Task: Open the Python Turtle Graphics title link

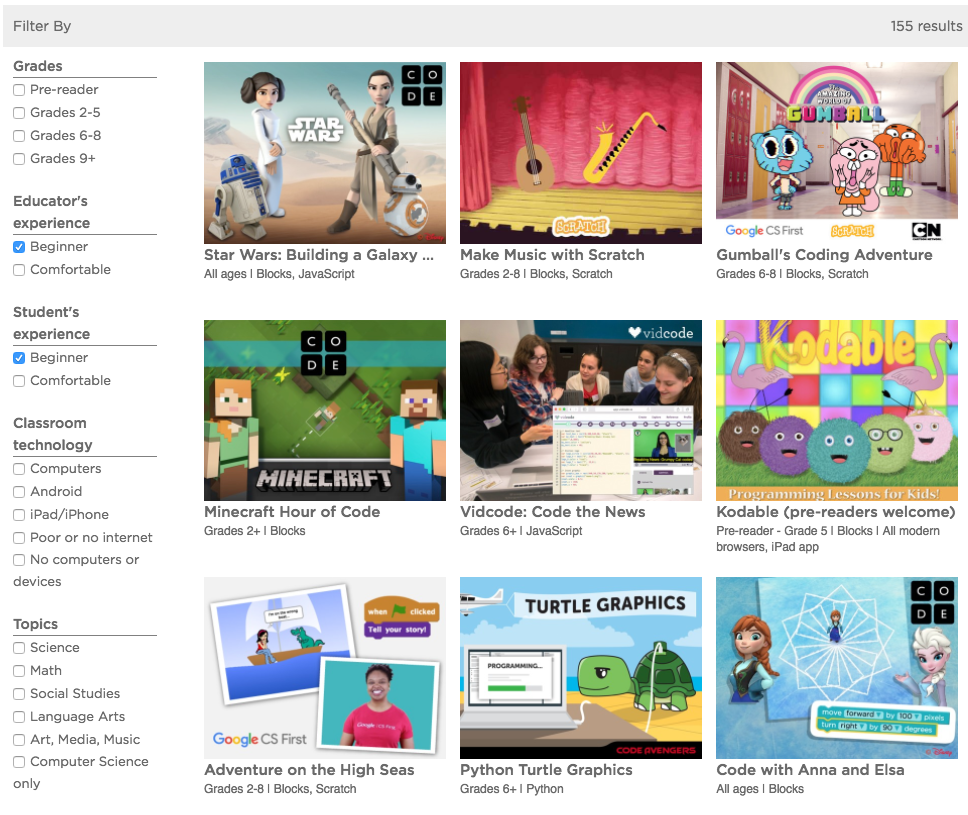Action: (546, 770)
